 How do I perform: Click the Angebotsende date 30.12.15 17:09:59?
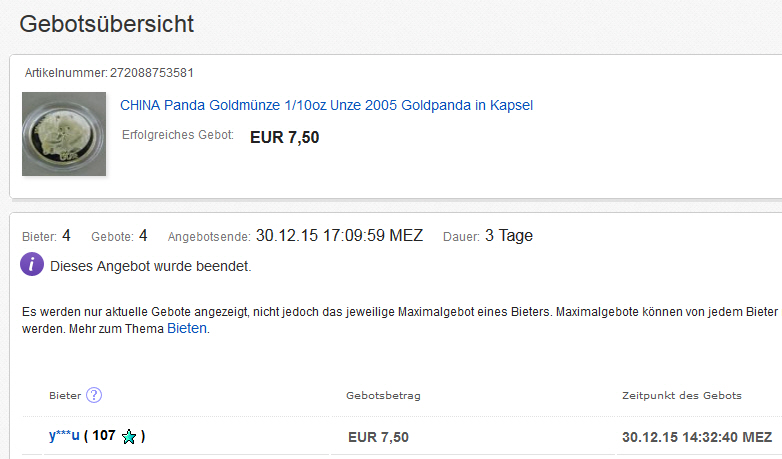(x=339, y=236)
